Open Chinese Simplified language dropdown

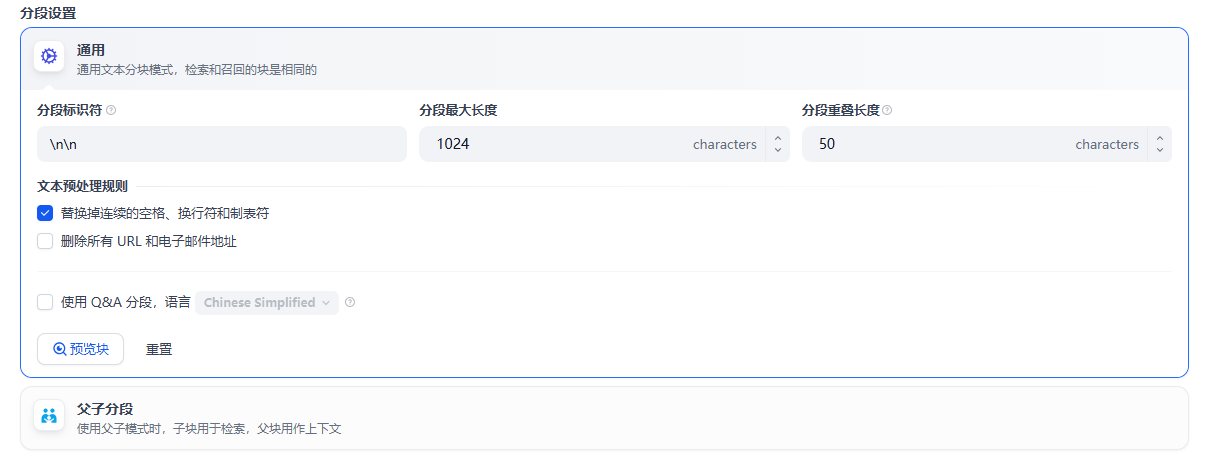(x=267, y=302)
